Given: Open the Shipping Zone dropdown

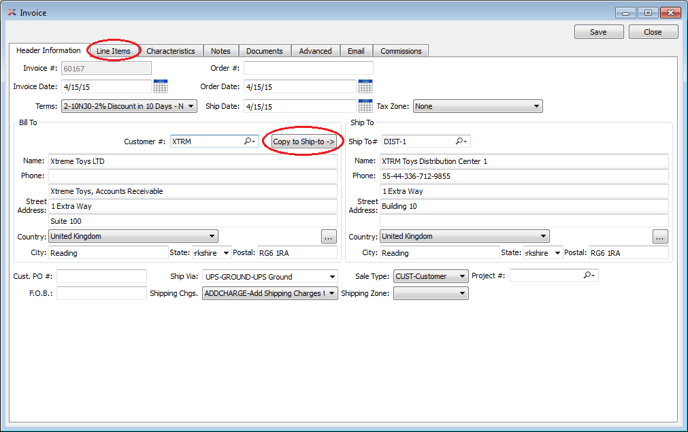Looking at the screenshot, I should click(x=462, y=294).
